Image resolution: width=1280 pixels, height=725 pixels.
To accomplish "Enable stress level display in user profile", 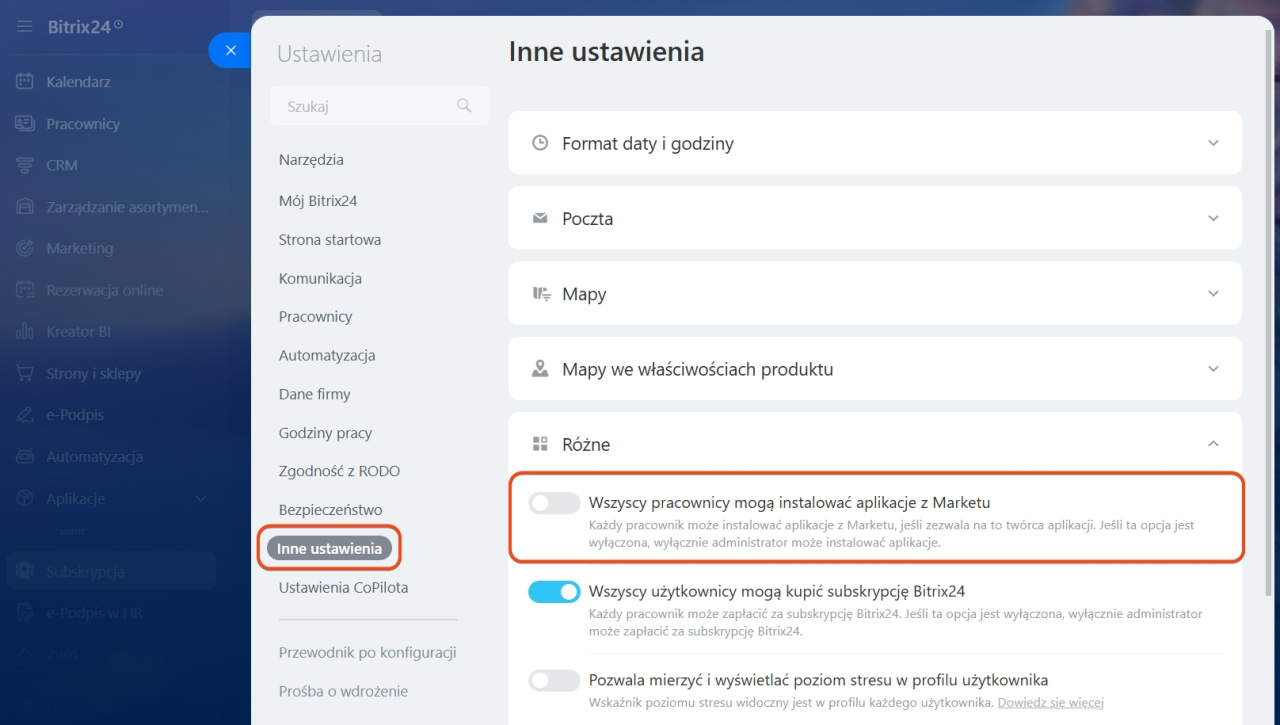I will point(554,681).
